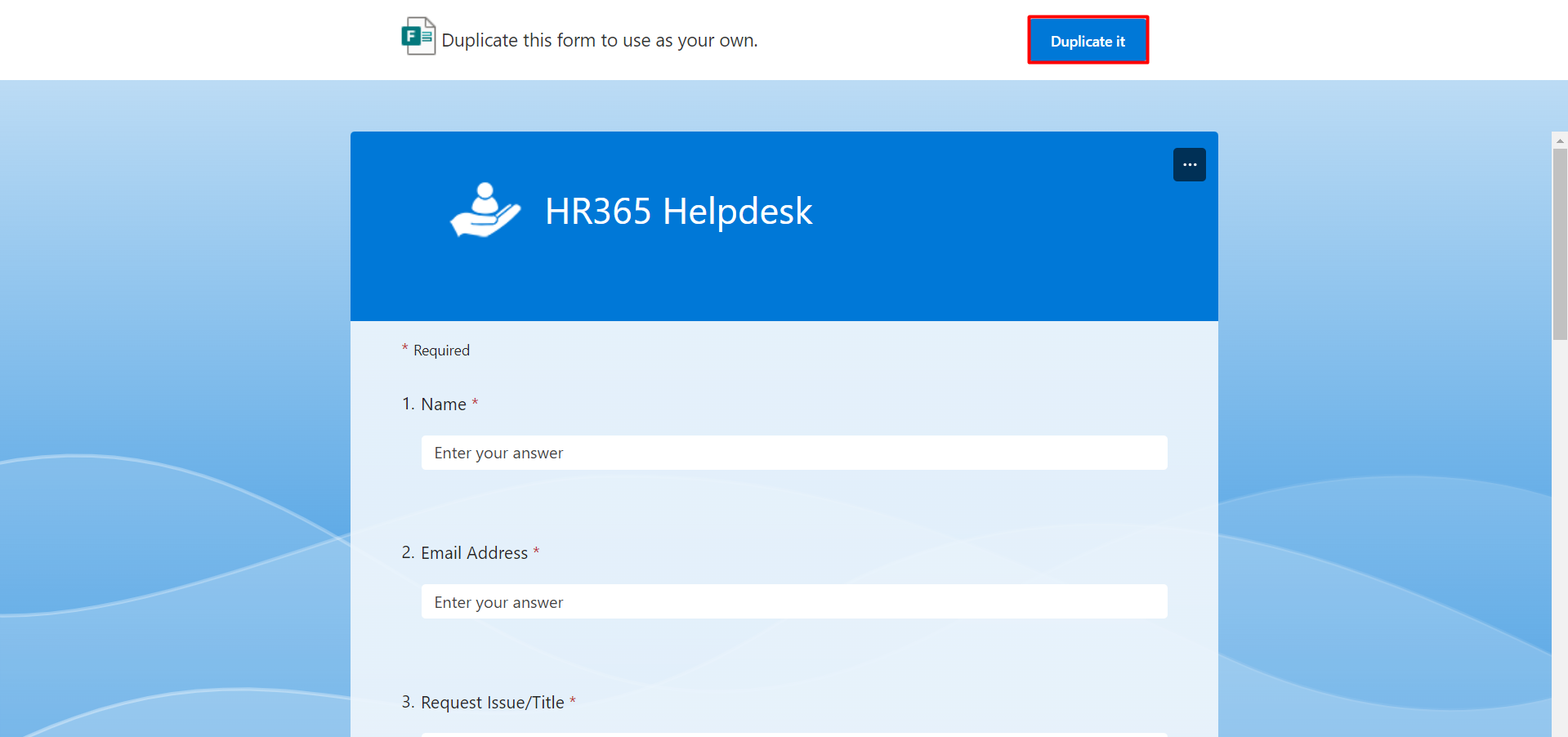This screenshot has width=1568, height=737.
Task: Click the HR365 Helpdesk hand logo
Action: 485,210
